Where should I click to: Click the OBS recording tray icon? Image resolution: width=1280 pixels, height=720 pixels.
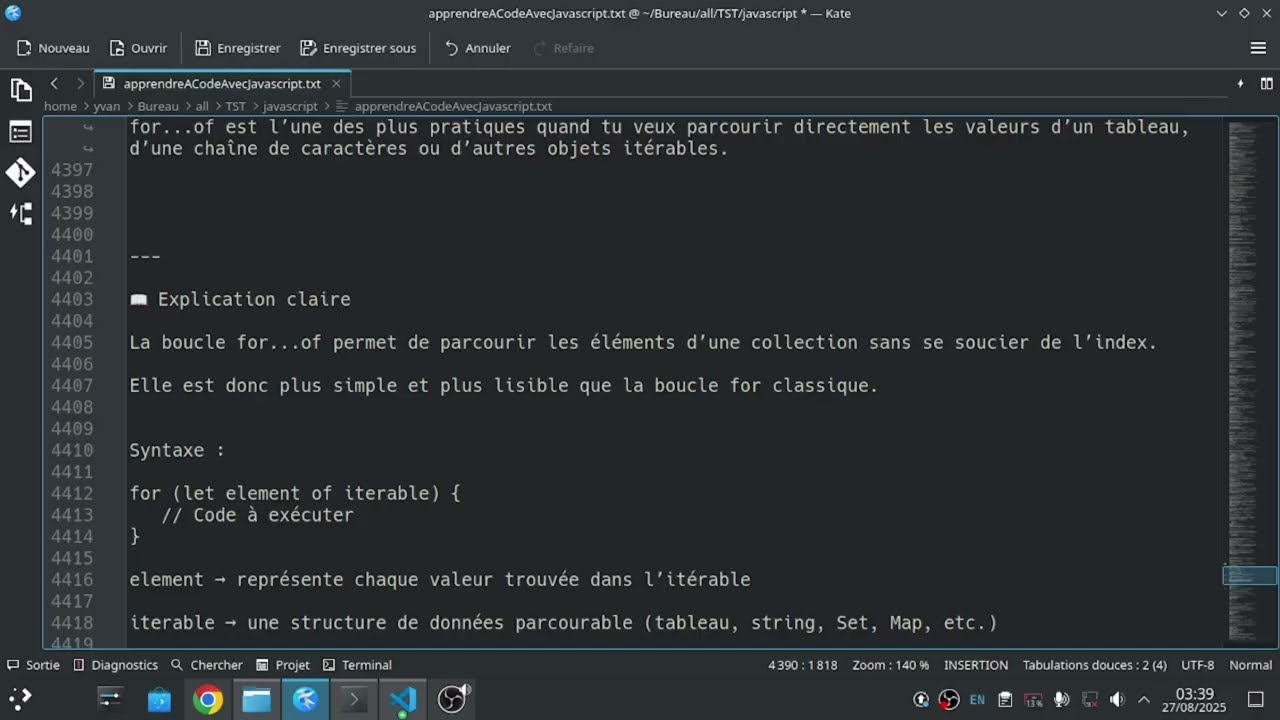[949, 699]
